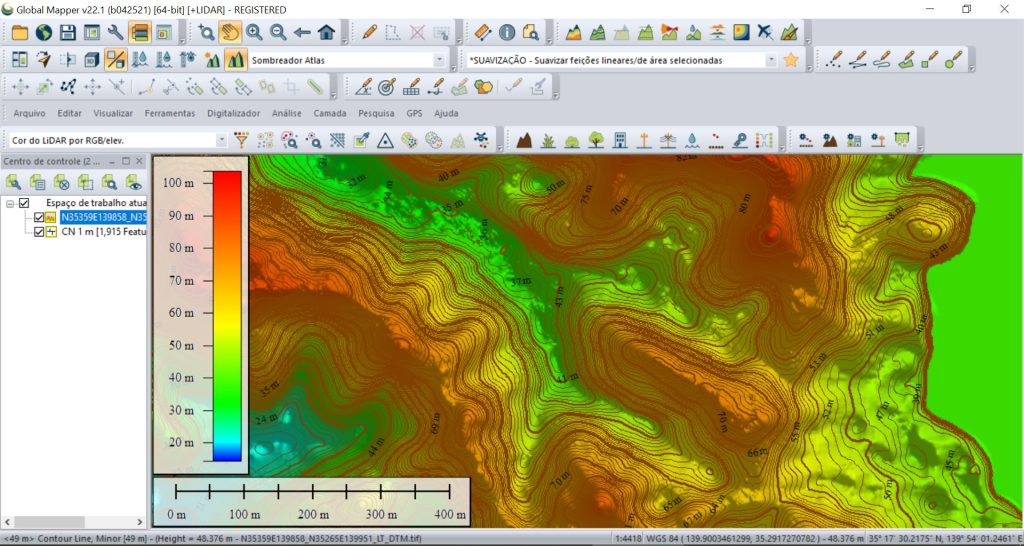Screen dimensions: 1024x546
Task: Activate the Pan hand tool
Action: (x=230, y=32)
